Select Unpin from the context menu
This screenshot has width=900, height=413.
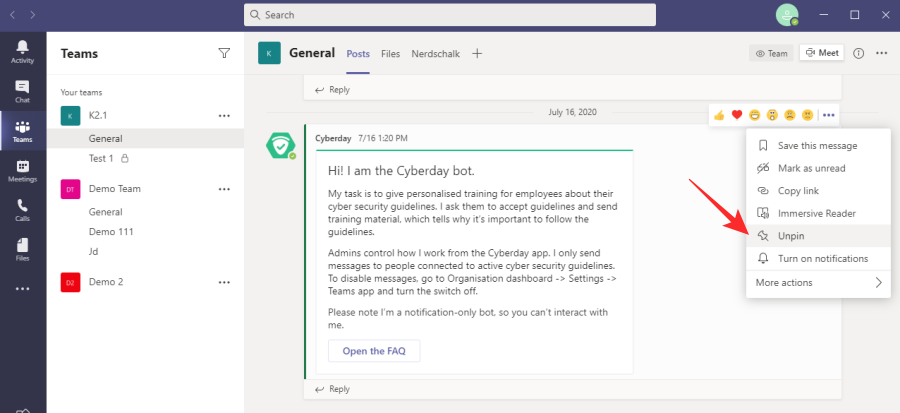pyautogui.click(x=791, y=236)
